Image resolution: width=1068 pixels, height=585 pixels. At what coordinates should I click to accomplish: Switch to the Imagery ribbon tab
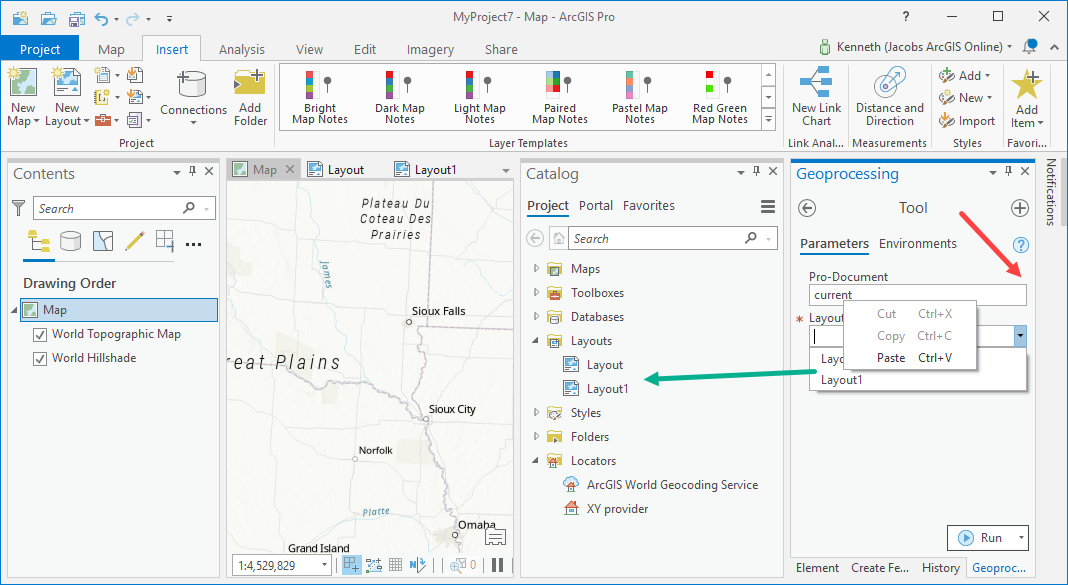(429, 48)
